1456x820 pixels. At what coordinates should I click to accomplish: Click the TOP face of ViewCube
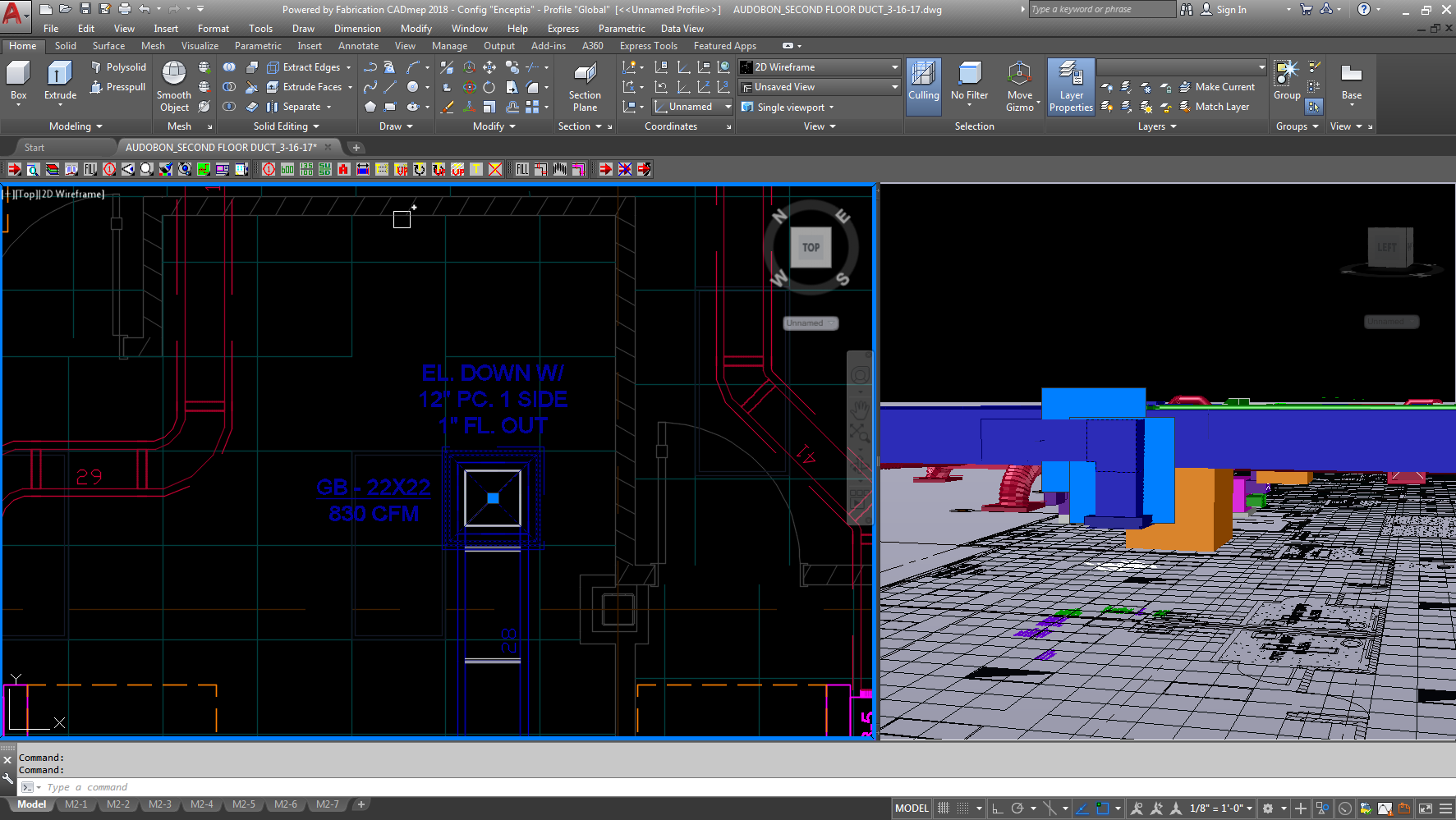tap(811, 247)
